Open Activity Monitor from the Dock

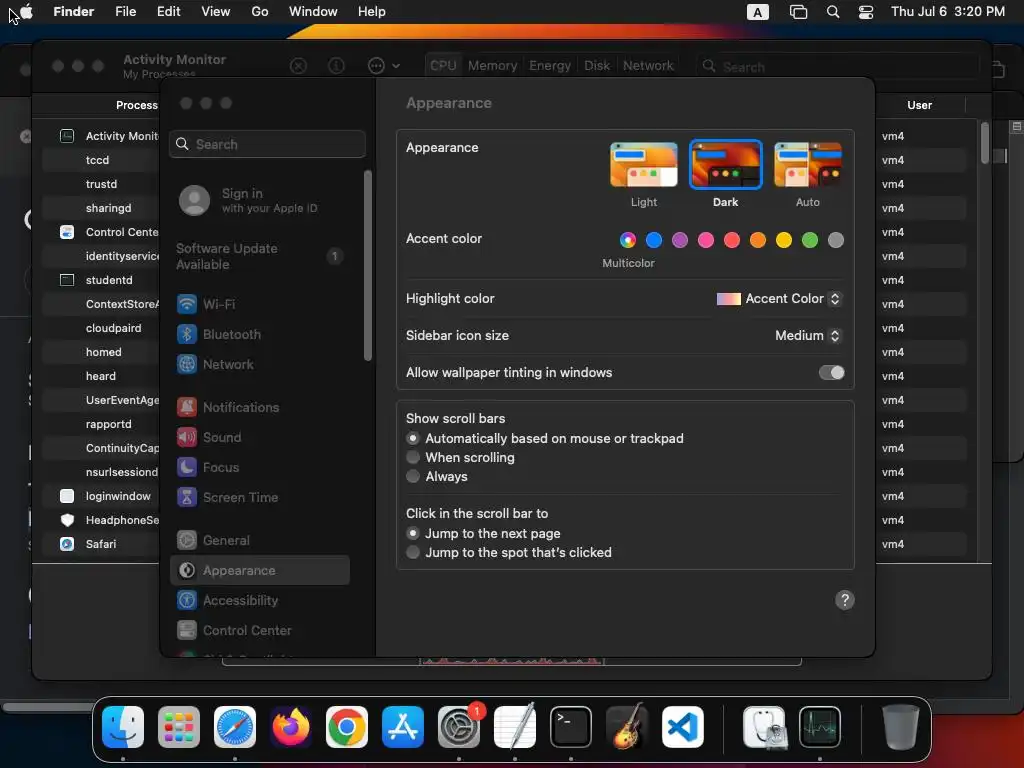point(820,727)
